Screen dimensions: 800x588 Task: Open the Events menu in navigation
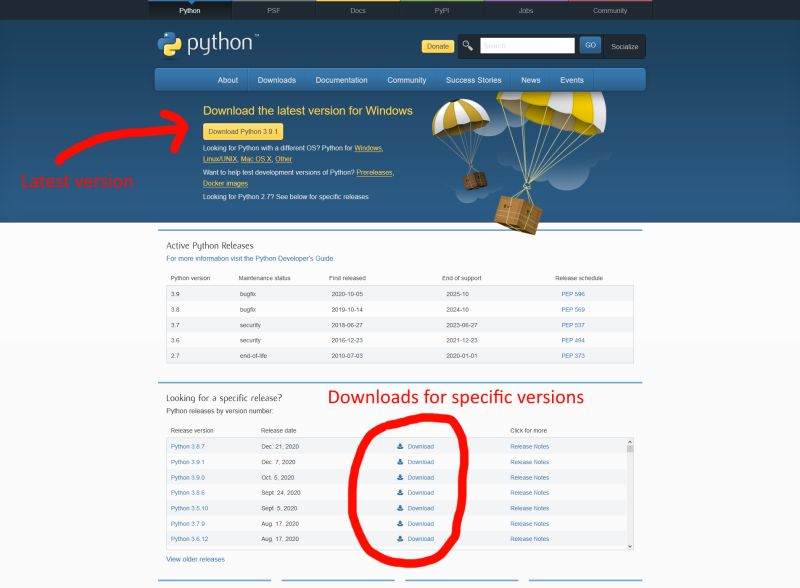pos(571,79)
